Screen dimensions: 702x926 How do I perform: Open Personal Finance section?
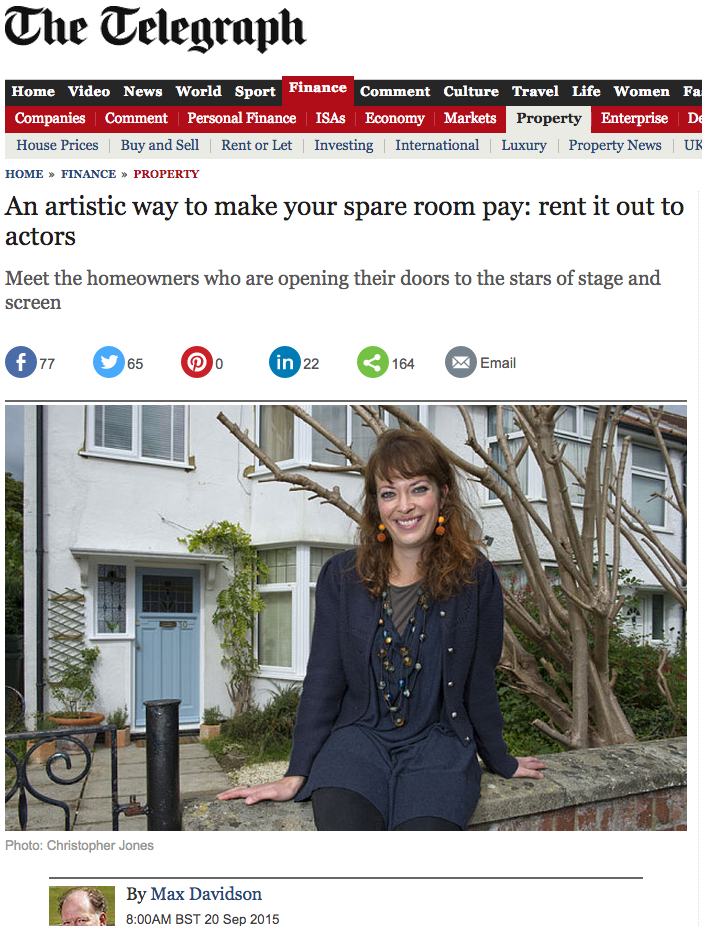(x=241, y=118)
